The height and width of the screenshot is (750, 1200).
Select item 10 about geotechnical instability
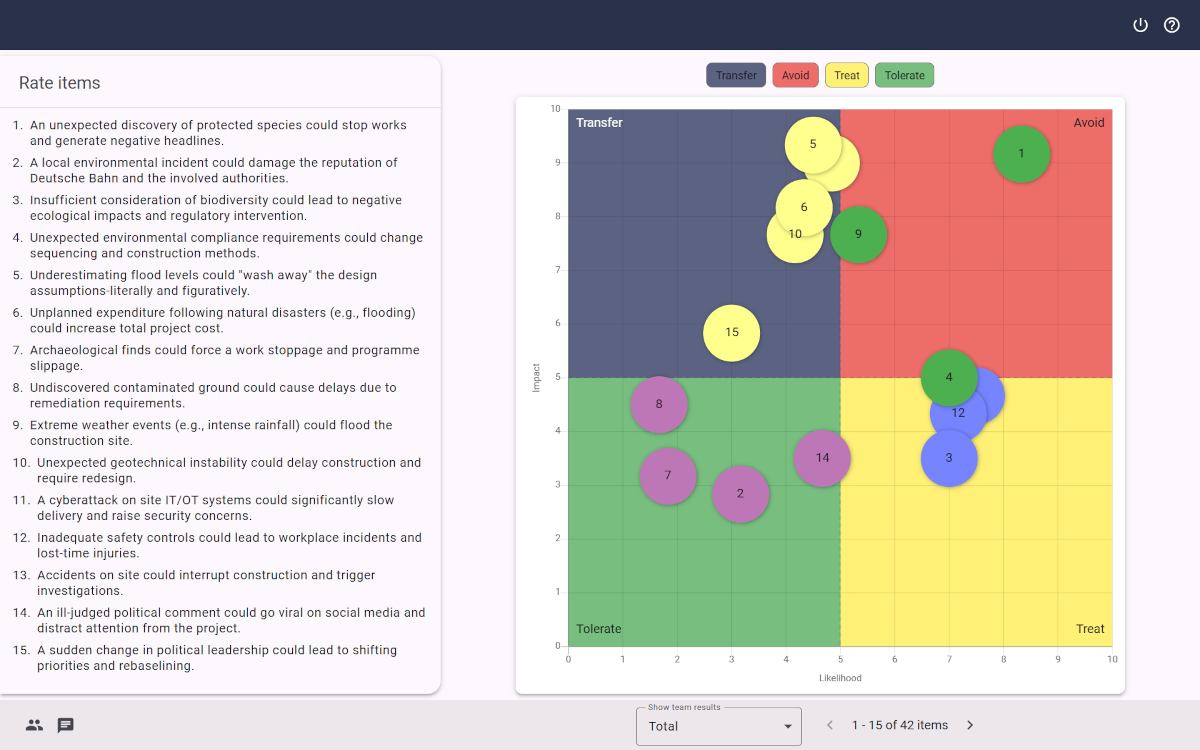pos(220,470)
